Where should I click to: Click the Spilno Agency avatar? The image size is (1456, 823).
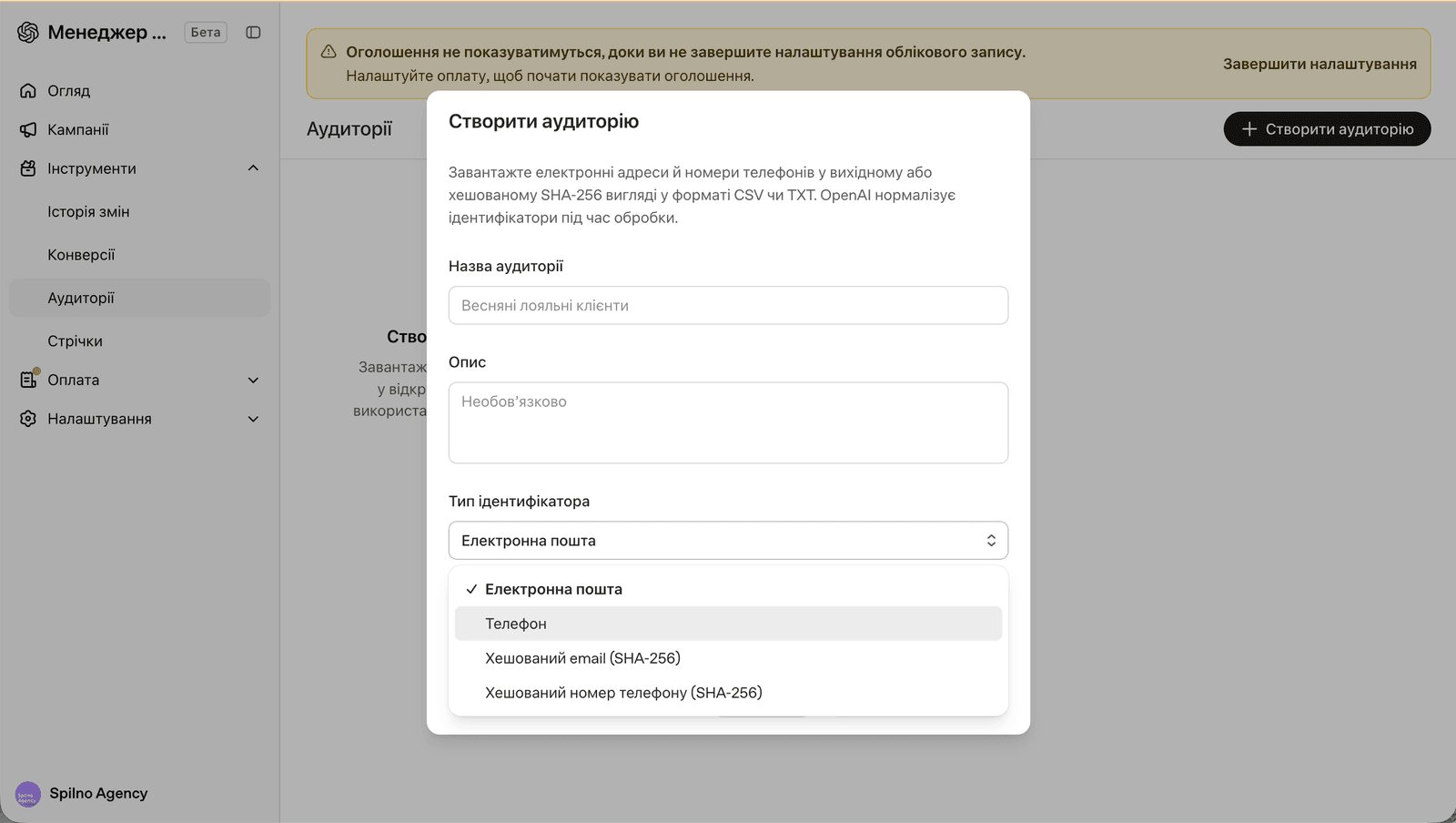coord(28,794)
